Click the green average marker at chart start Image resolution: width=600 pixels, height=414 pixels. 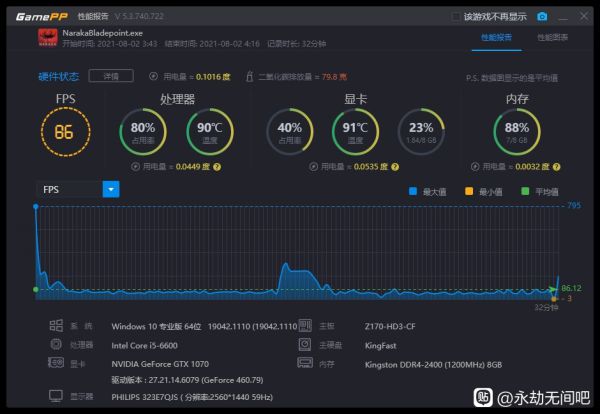click(x=36, y=290)
